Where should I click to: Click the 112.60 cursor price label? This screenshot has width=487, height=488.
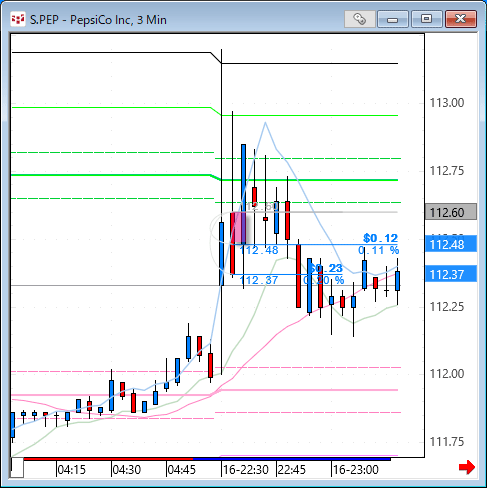tap(451, 212)
